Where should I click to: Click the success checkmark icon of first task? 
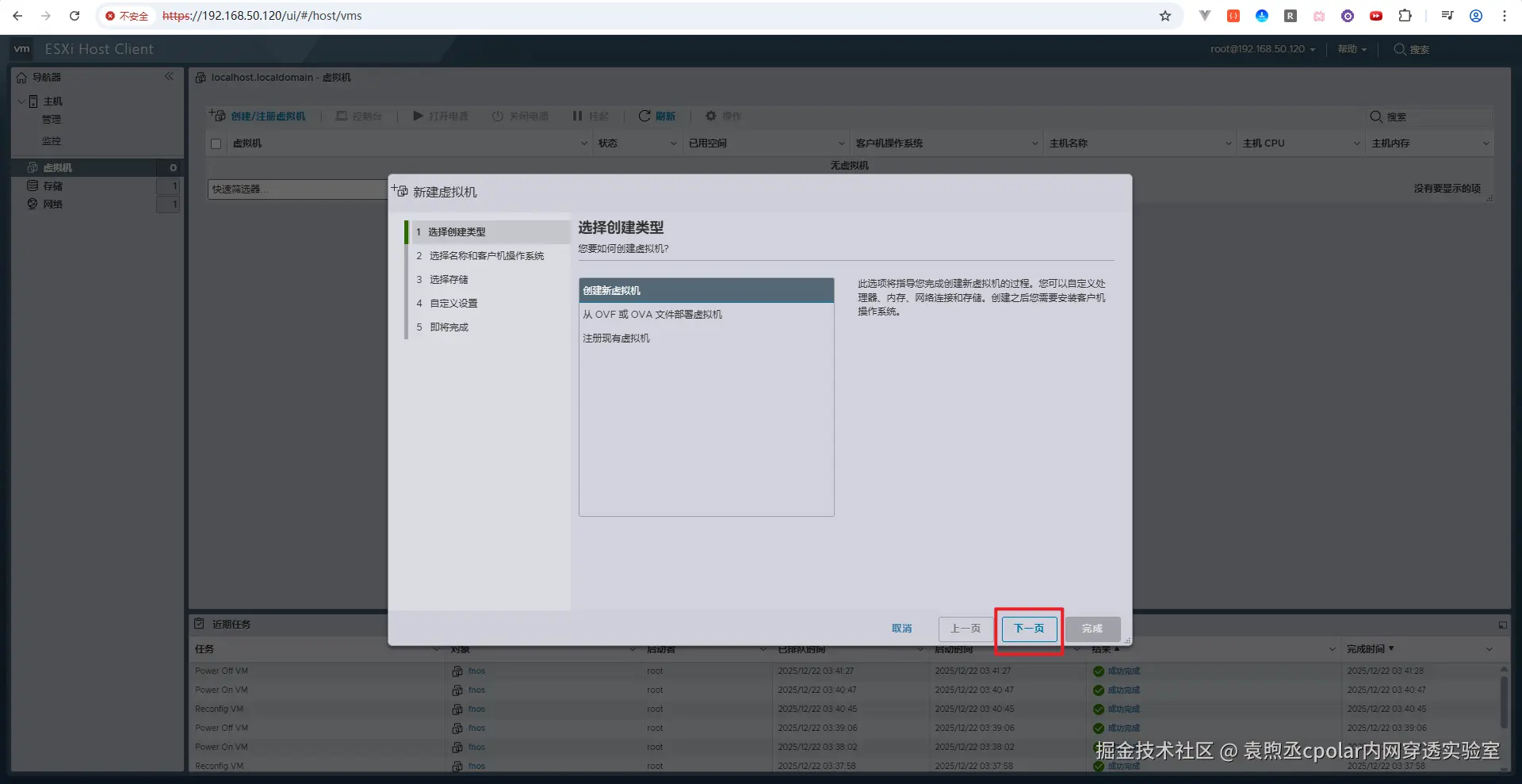pyautogui.click(x=1099, y=671)
